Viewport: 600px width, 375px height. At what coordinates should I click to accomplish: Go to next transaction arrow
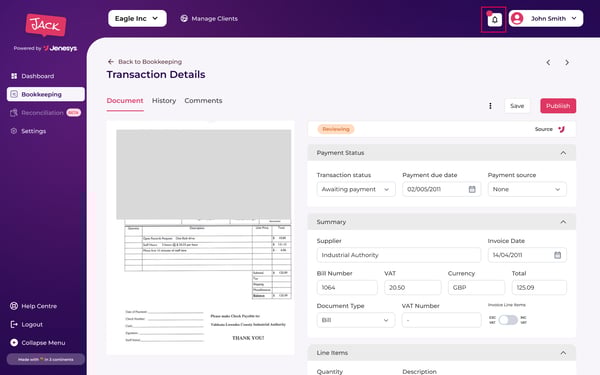click(x=567, y=62)
